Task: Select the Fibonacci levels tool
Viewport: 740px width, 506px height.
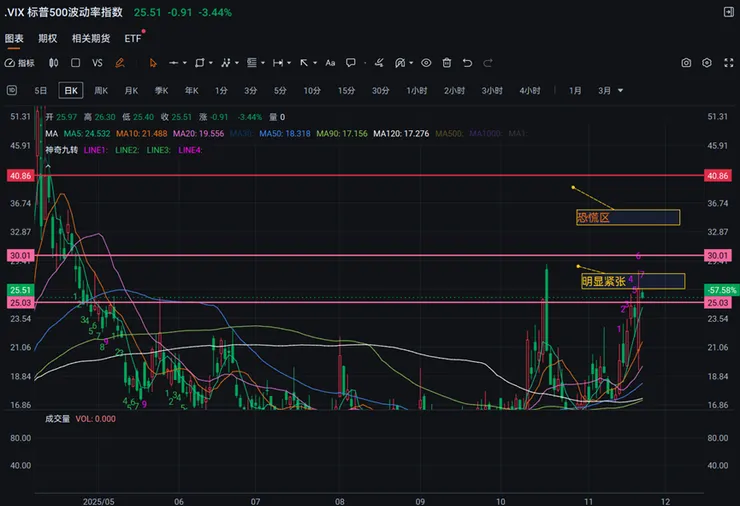Action: (252, 63)
